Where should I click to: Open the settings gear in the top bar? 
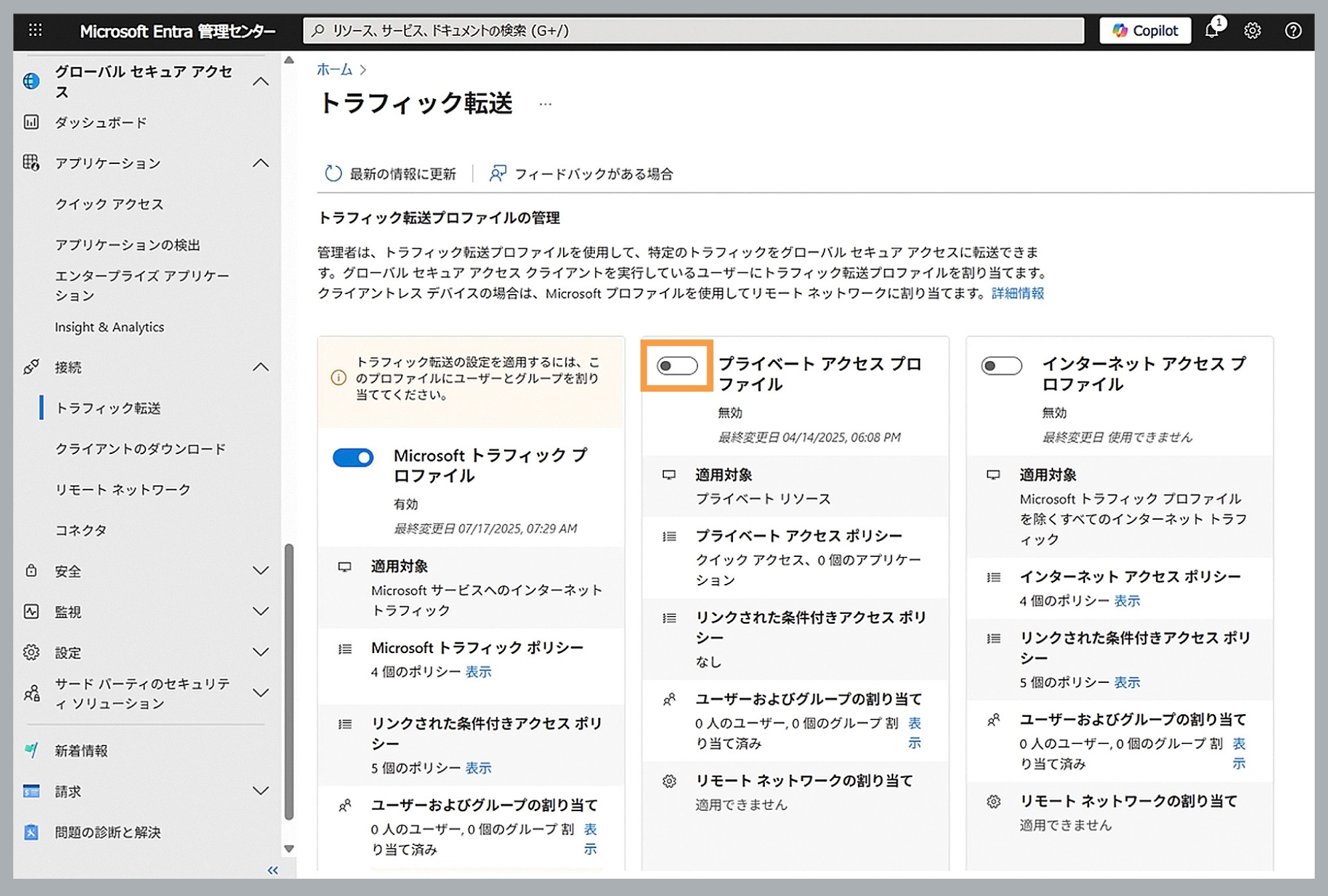(1254, 31)
